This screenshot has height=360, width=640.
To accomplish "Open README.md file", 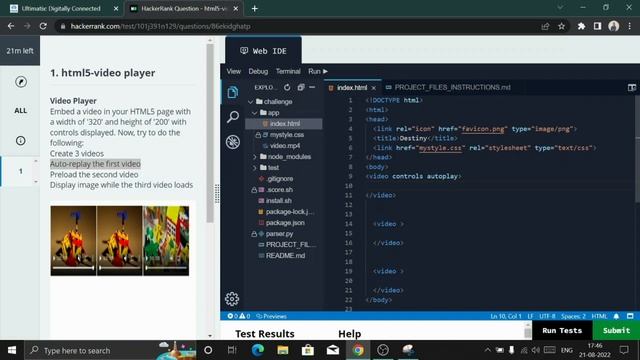I will (285, 256).
